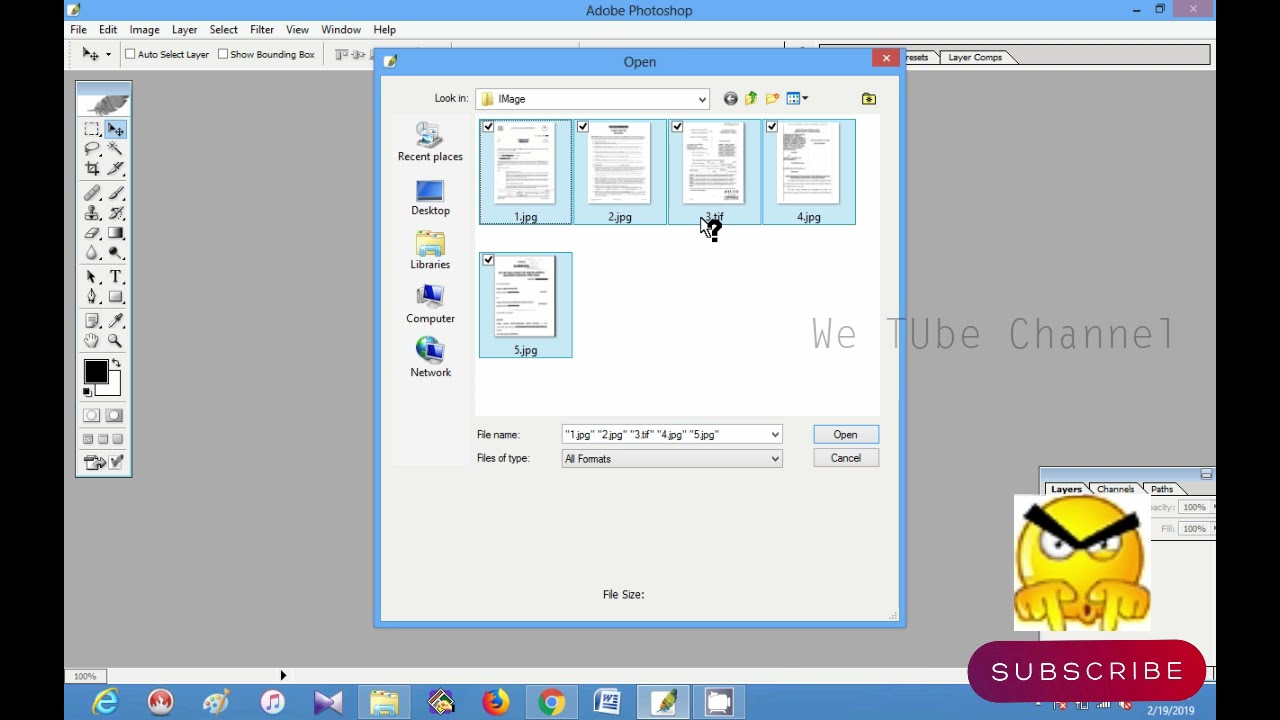Image resolution: width=1280 pixels, height=720 pixels.
Task: Select the Magic Wand tool
Action: click(x=116, y=149)
